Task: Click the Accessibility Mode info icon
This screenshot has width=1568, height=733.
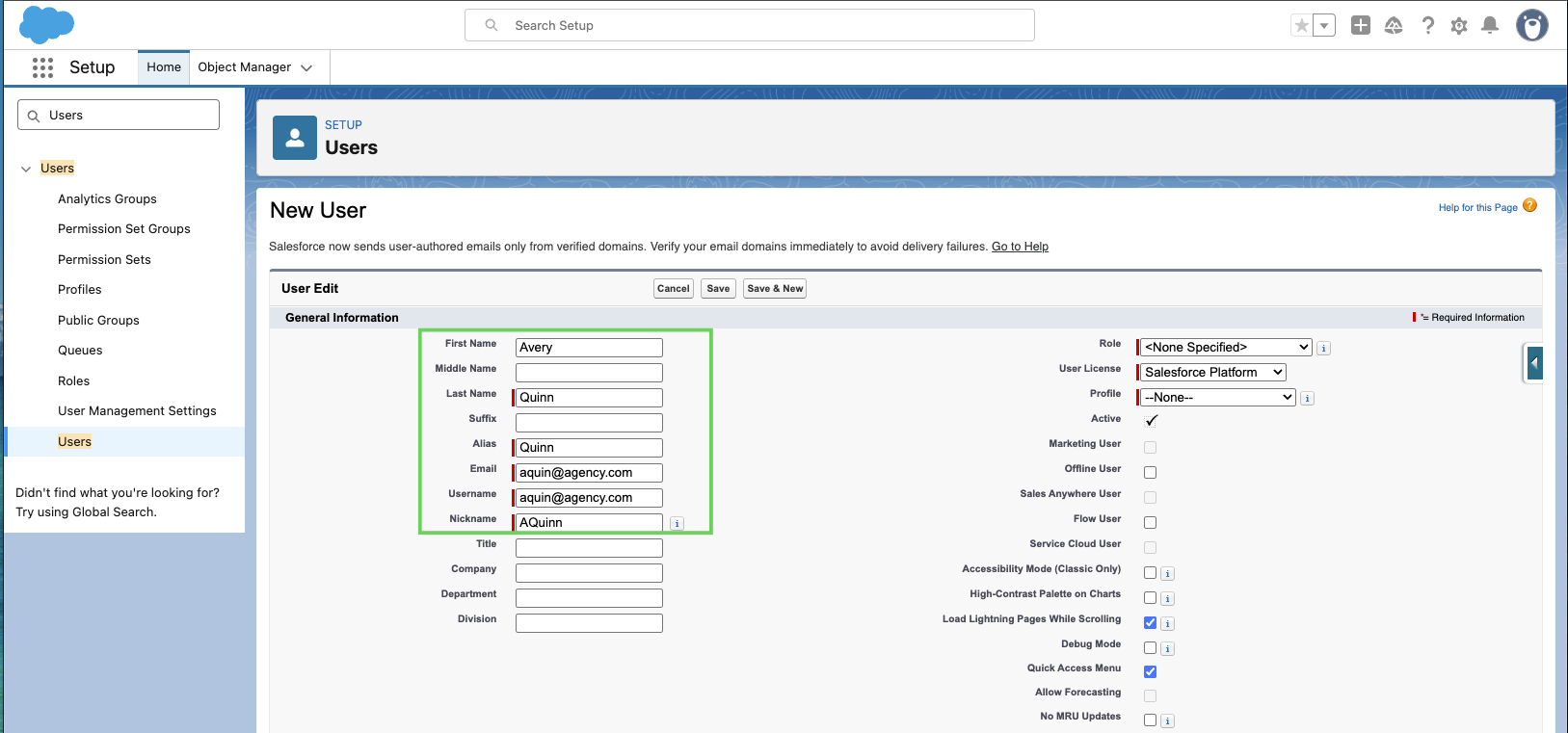Action: coord(1167,573)
